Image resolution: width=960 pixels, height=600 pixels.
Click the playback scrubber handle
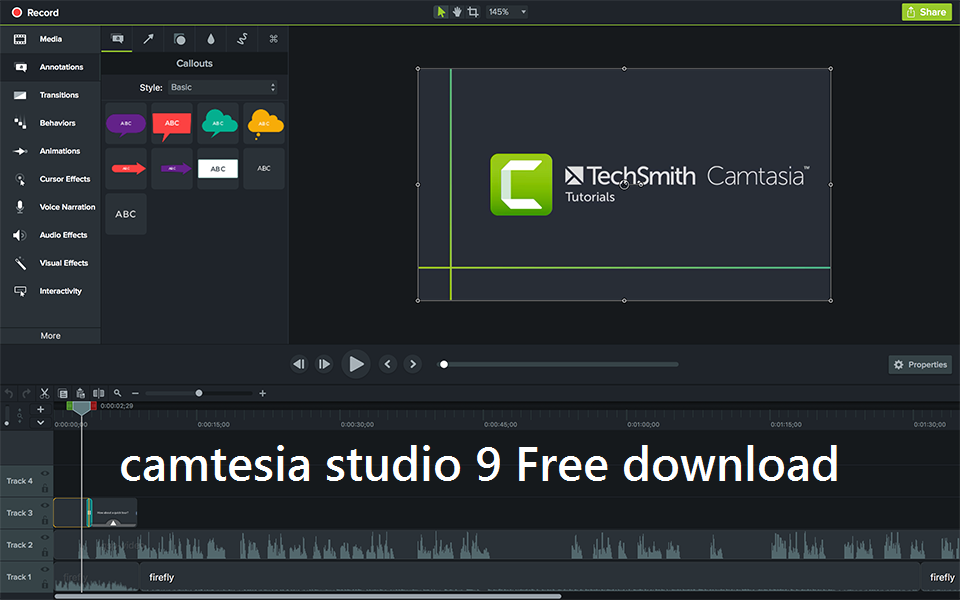coord(444,364)
